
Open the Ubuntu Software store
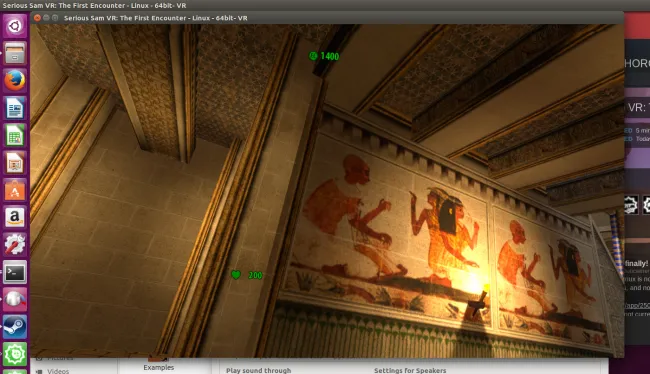coord(15,190)
